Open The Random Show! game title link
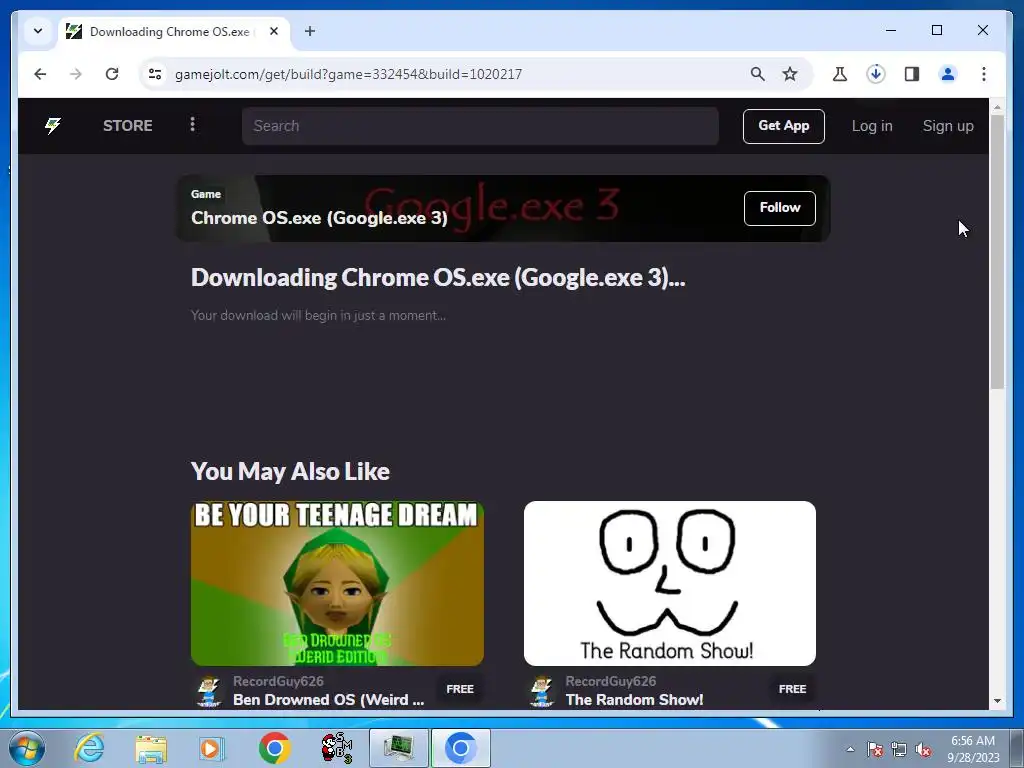 [634, 700]
